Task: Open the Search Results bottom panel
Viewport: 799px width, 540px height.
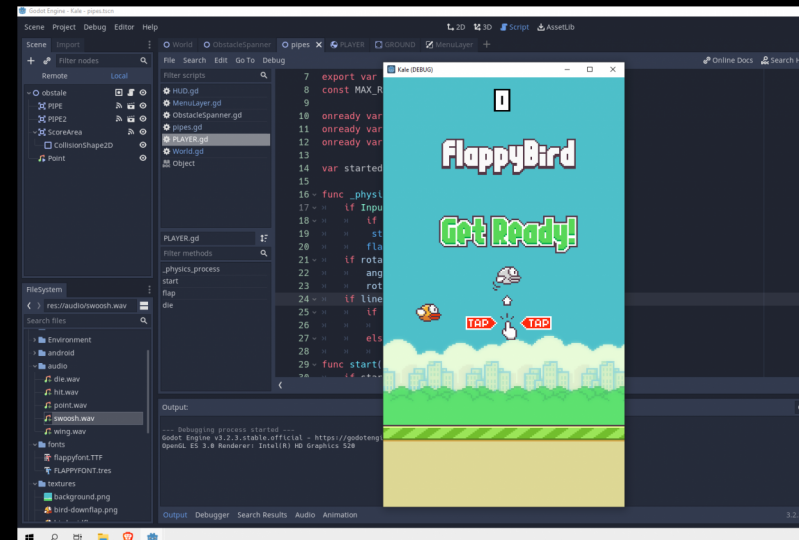Action: click(x=262, y=515)
